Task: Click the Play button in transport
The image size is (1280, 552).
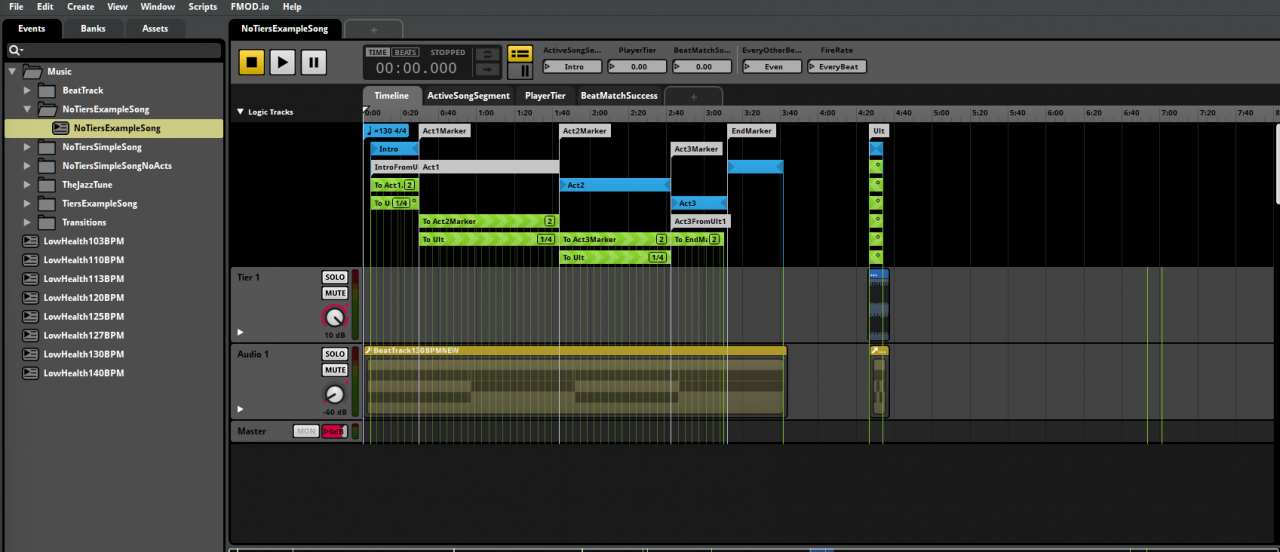Action: [283, 63]
